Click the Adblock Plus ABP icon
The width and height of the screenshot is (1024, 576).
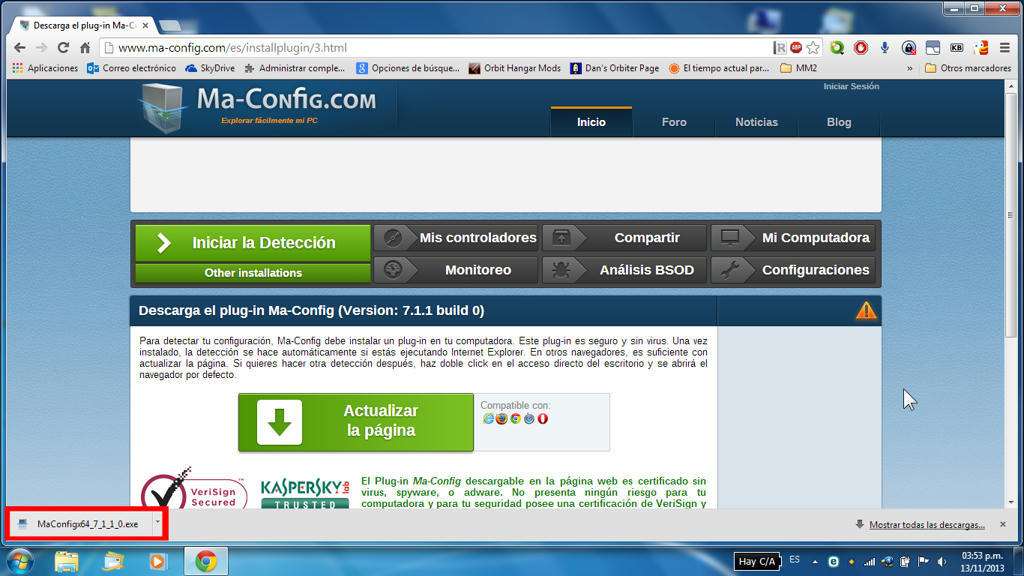(x=796, y=47)
